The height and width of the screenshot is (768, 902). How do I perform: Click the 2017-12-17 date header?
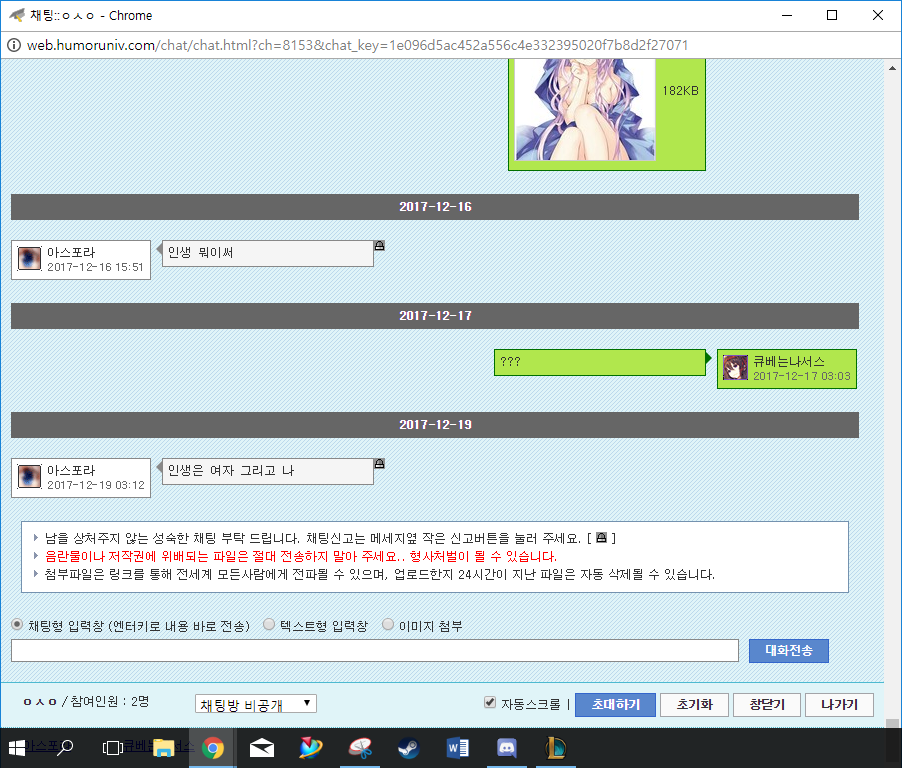click(x=435, y=316)
